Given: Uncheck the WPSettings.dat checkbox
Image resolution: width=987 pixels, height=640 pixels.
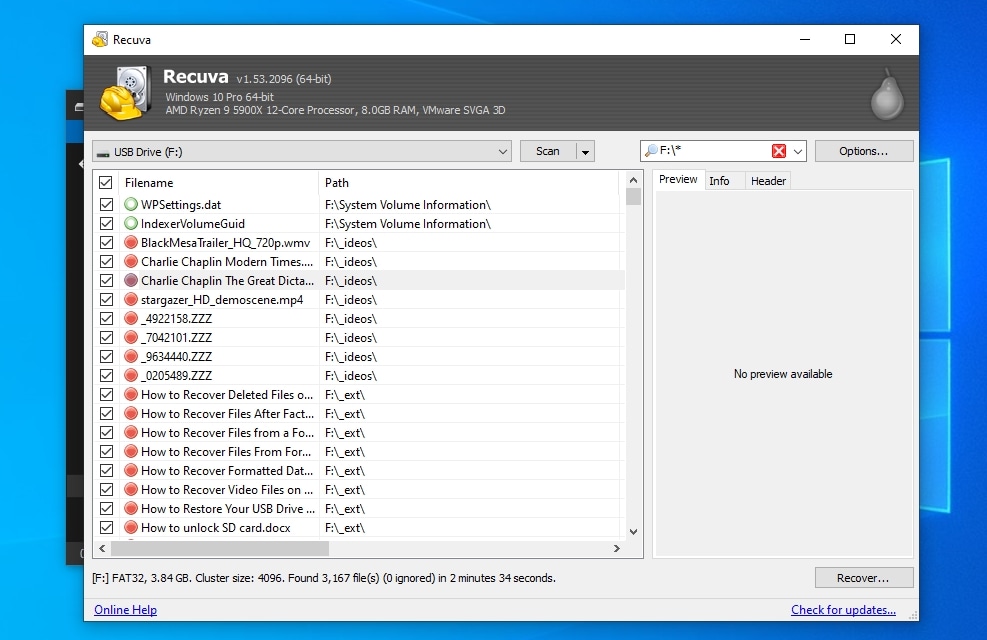Looking at the screenshot, I should (x=106, y=205).
